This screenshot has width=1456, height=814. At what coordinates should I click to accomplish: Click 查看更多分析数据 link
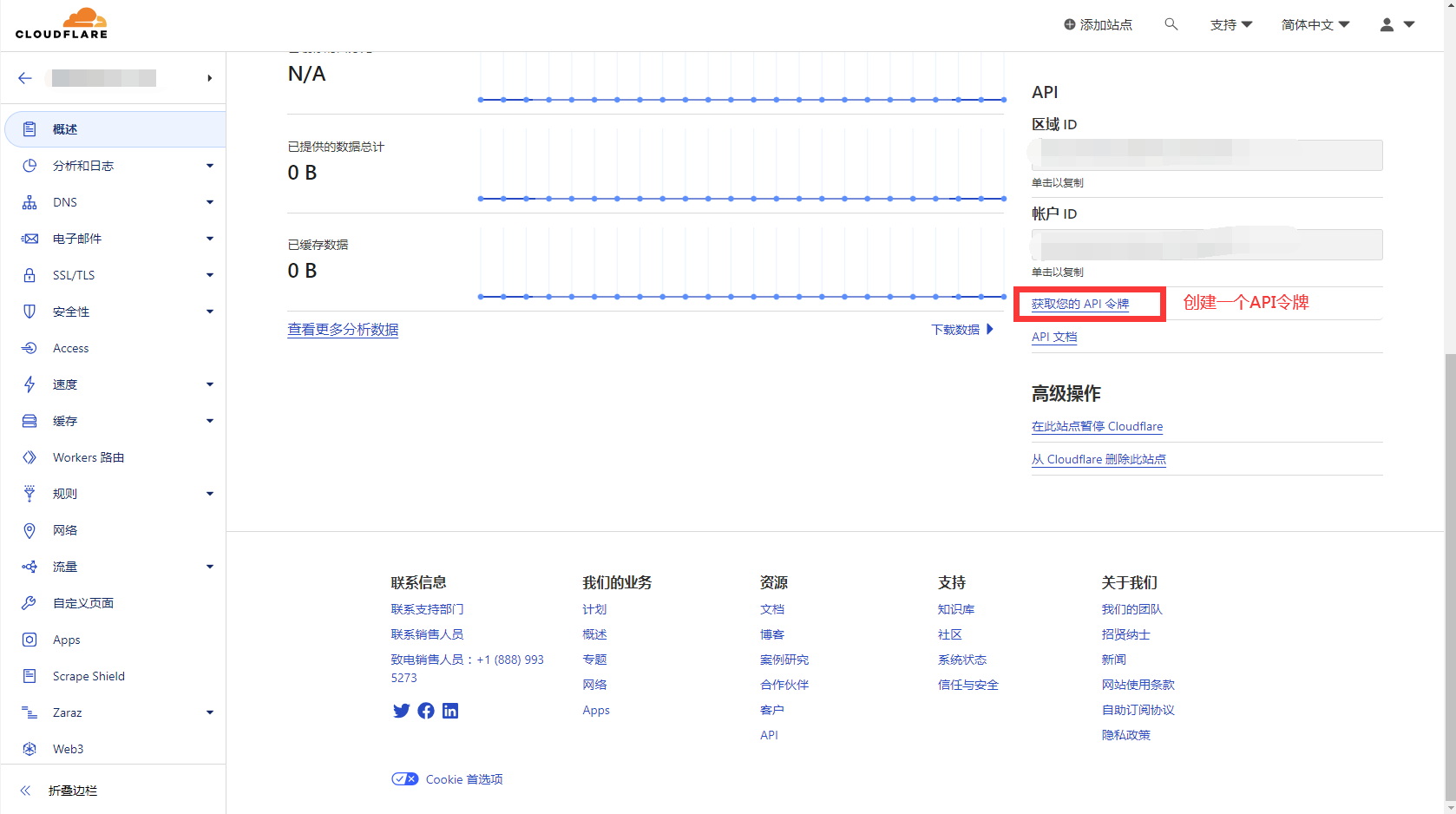pyautogui.click(x=343, y=330)
